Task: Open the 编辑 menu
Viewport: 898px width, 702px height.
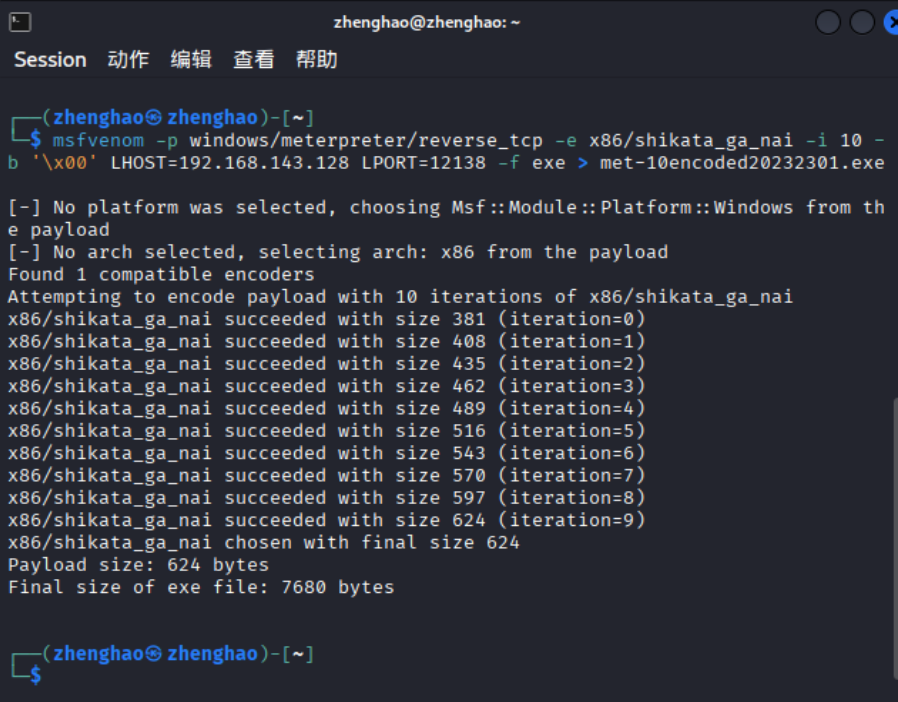Action: (191, 60)
